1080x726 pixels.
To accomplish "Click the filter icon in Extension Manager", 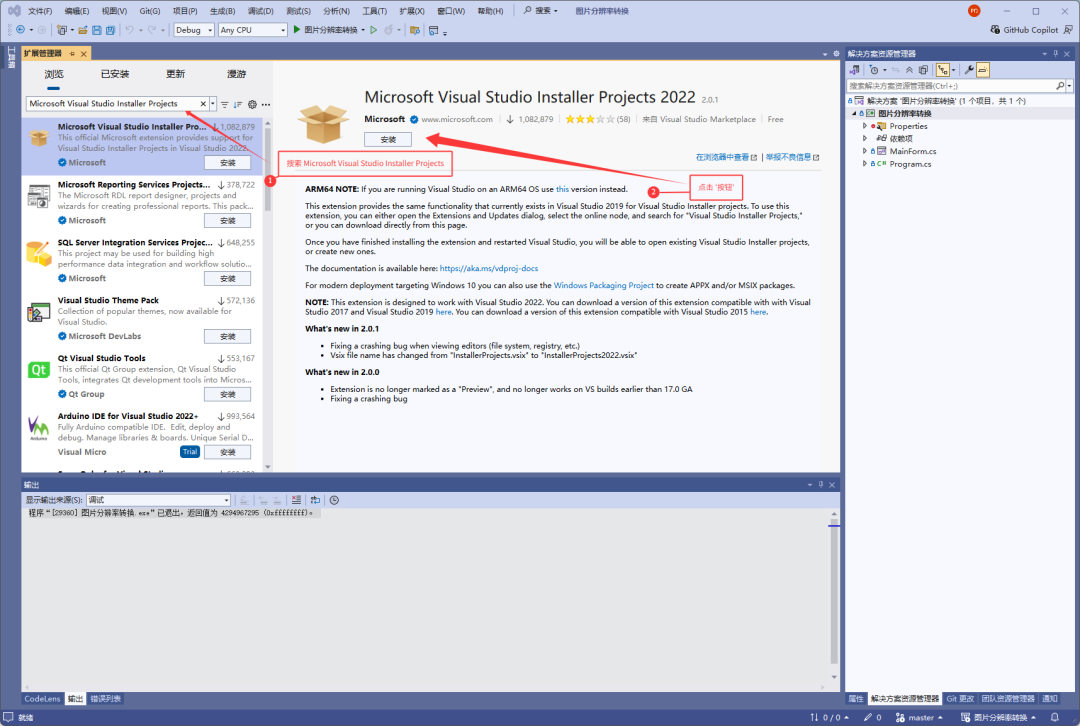I will [225, 105].
